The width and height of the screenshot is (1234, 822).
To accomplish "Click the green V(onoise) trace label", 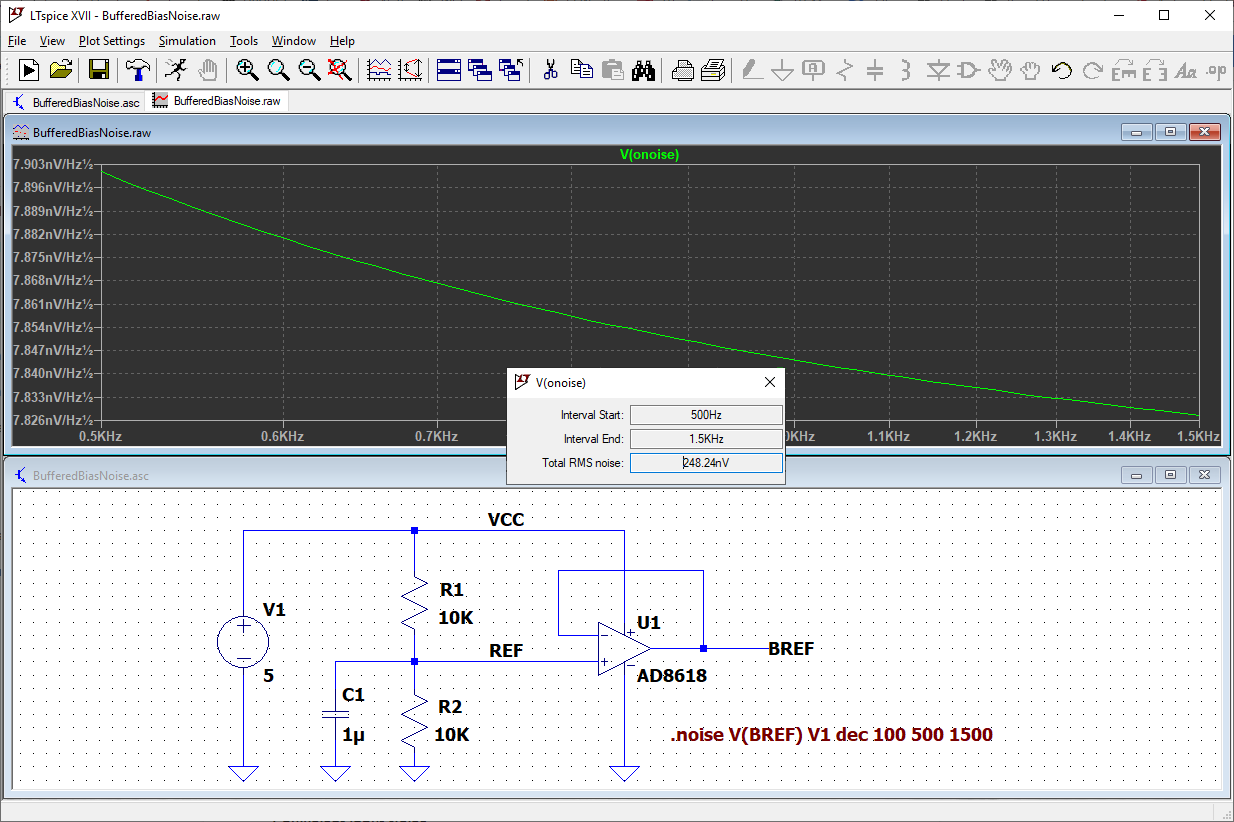I will coord(649,155).
